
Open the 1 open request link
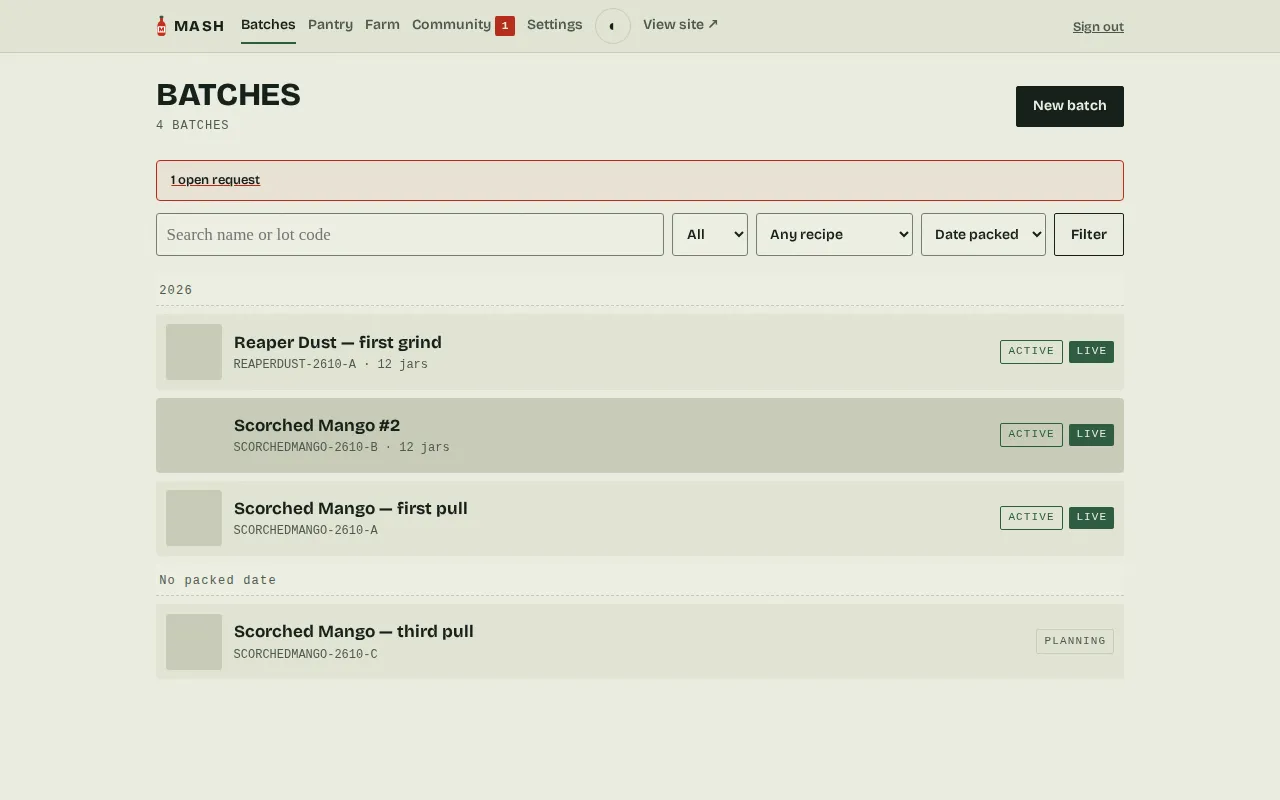pos(215,180)
